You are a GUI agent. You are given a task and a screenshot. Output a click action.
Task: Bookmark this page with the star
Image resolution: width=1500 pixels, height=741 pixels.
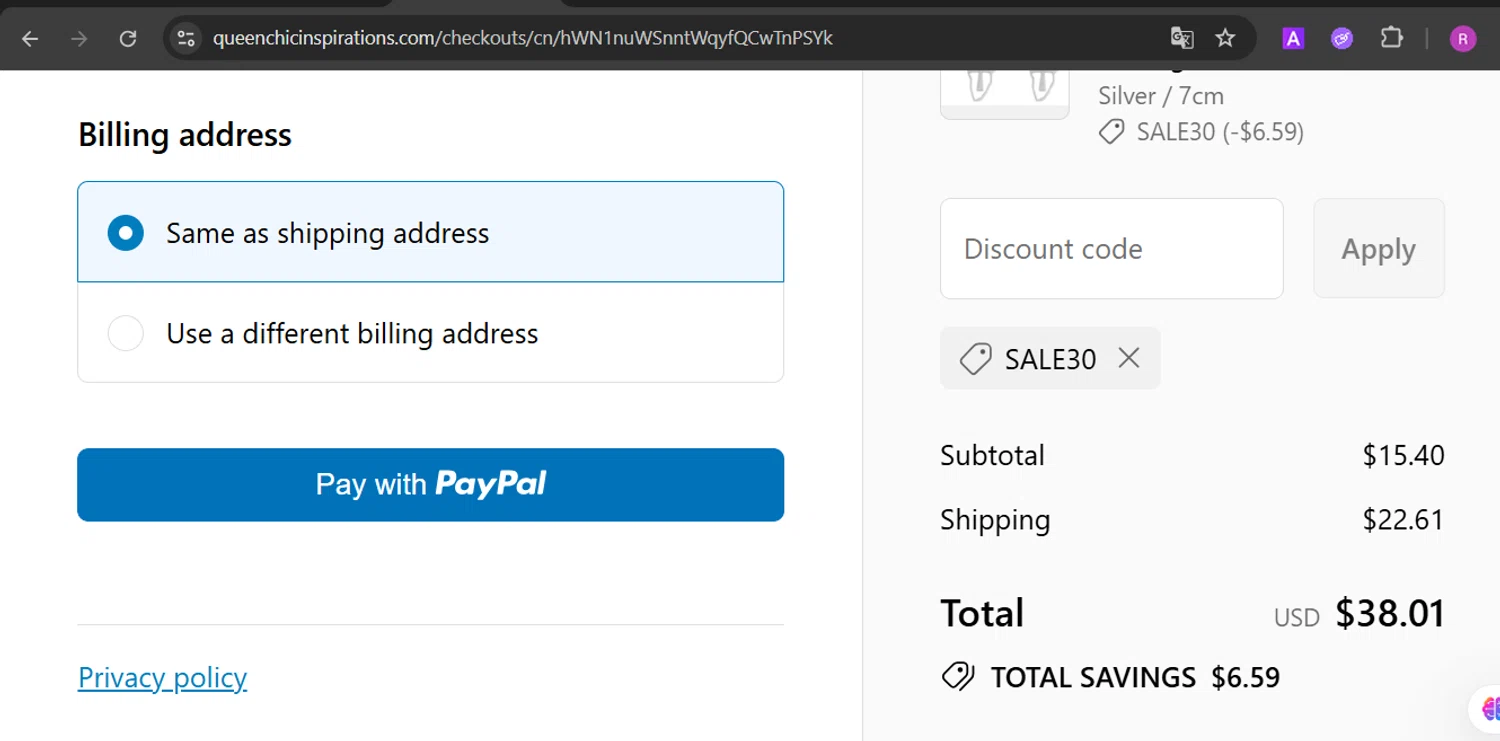tap(1225, 39)
